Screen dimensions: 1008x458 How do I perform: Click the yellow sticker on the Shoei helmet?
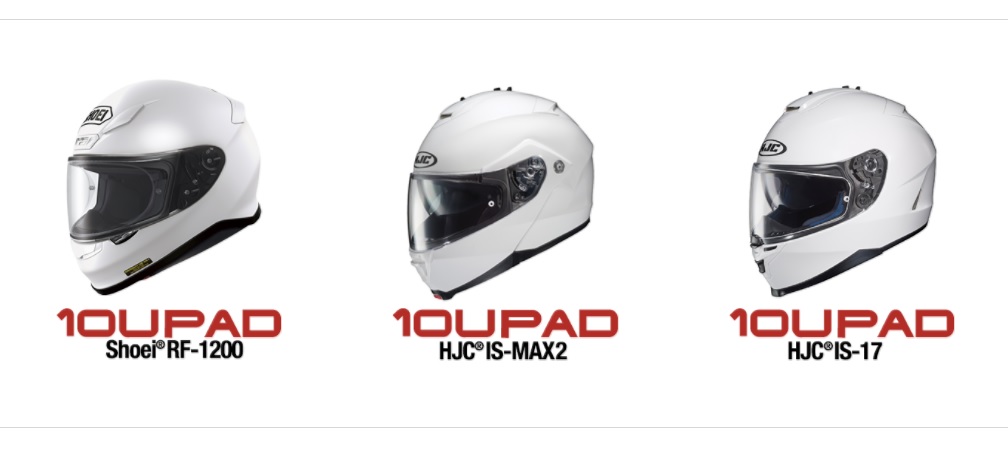[138, 267]
